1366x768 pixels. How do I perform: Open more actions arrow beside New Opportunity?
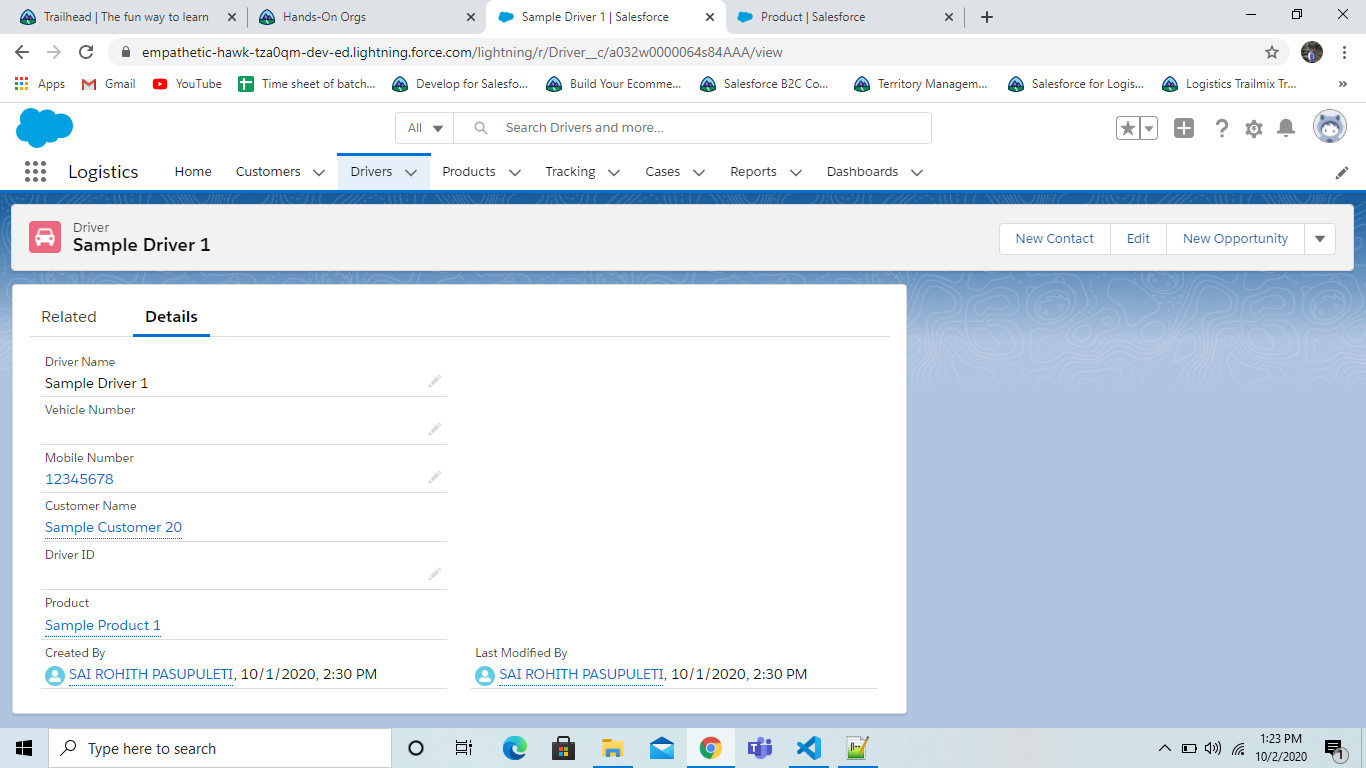point(1319,238)
